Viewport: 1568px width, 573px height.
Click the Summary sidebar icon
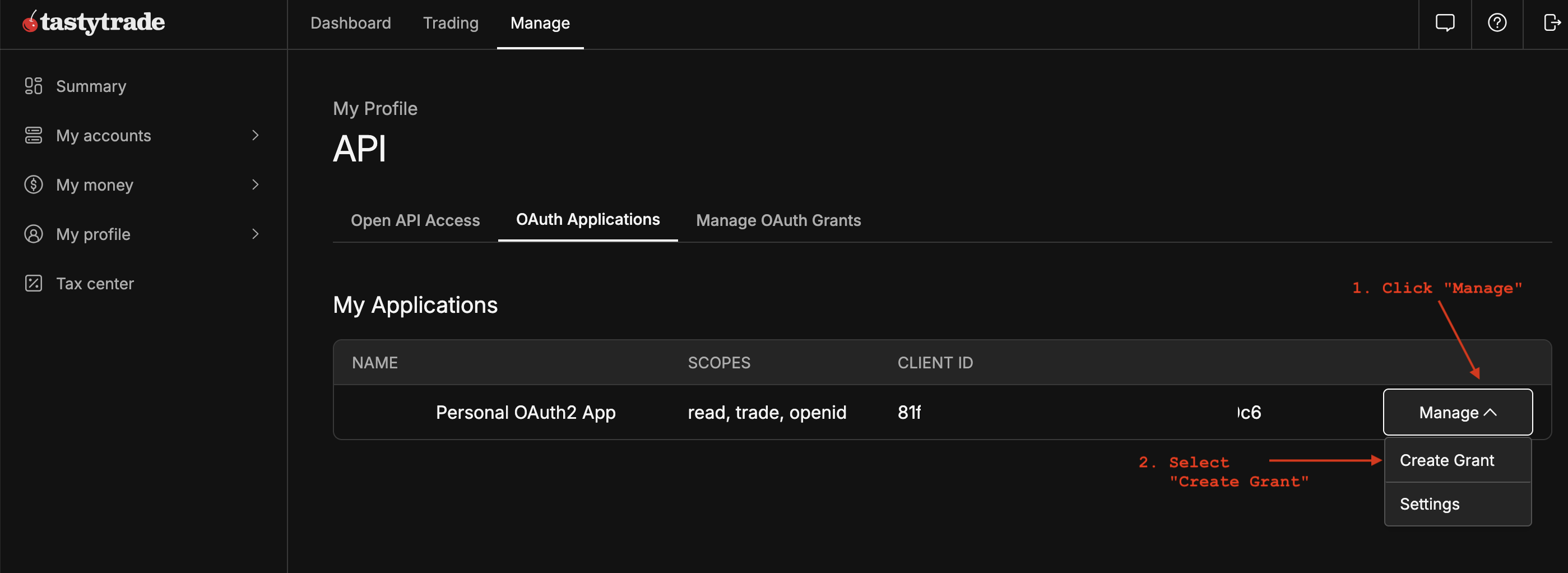pyautogui.click(x=34, y=86)
